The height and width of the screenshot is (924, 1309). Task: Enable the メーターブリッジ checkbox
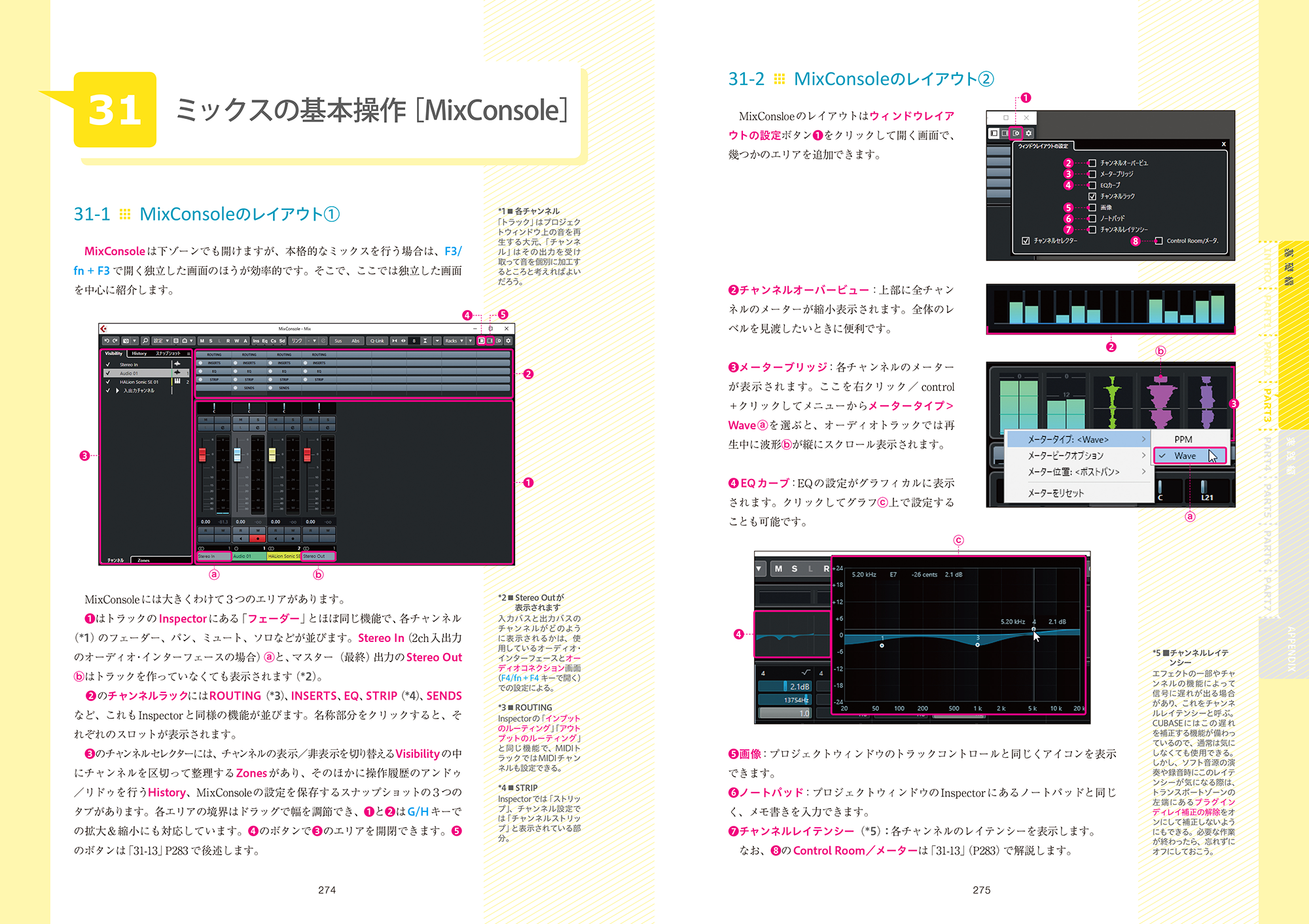point(1092,174)
